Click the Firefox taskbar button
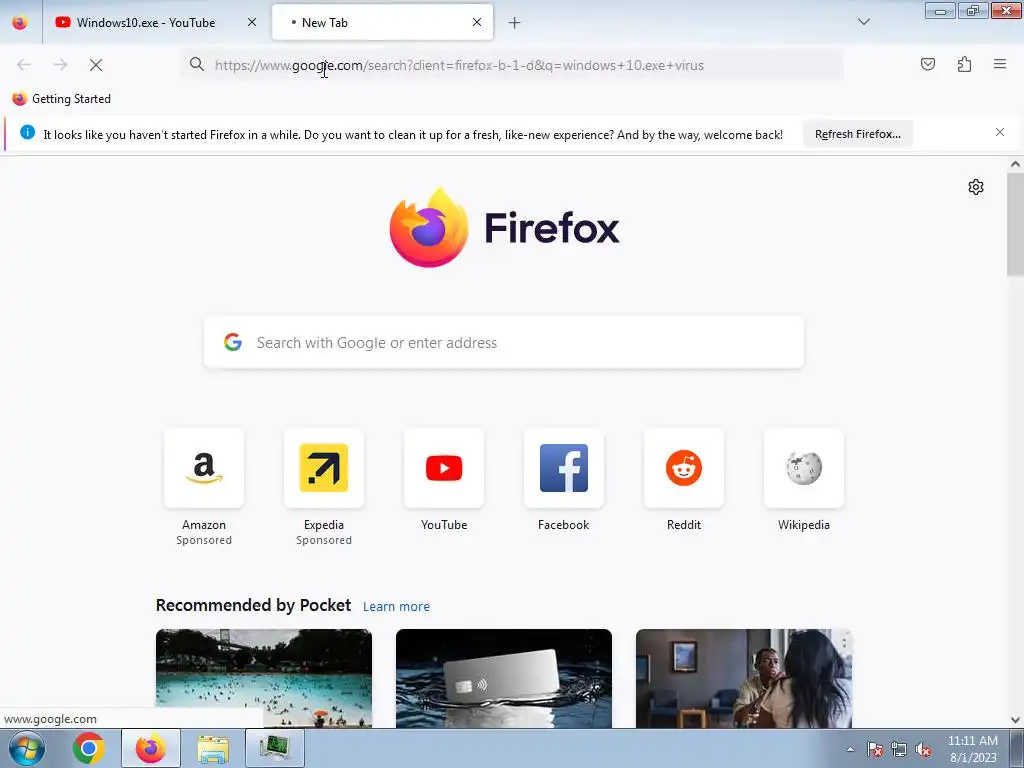Viewport: 1024px width, 768px height. click(x=151, y=748)
